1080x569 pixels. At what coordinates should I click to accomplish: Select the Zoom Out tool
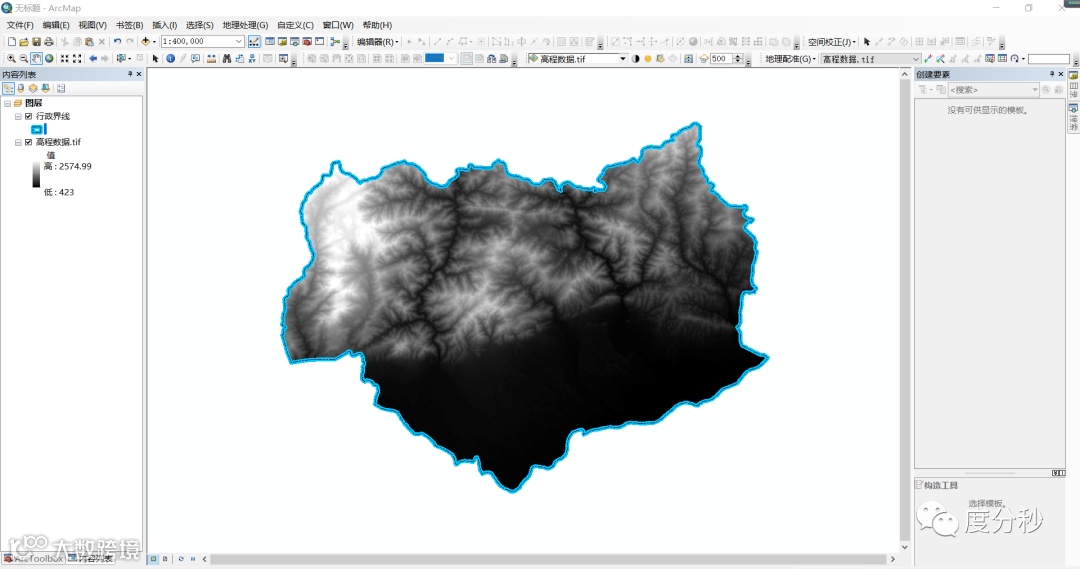tap(23, 59)
